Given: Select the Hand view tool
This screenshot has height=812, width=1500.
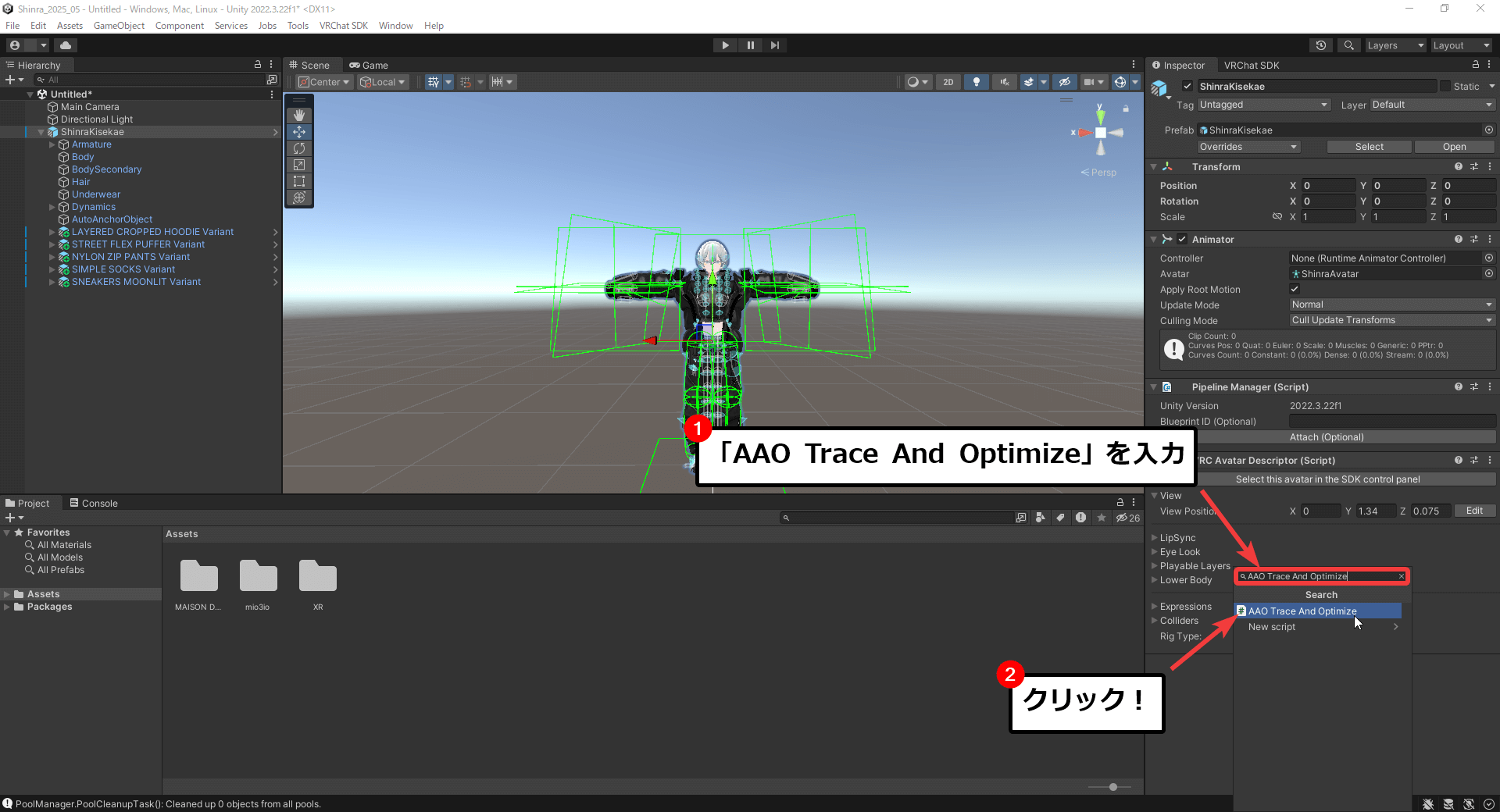Looking at the screenshot, I should pos(299,115).
